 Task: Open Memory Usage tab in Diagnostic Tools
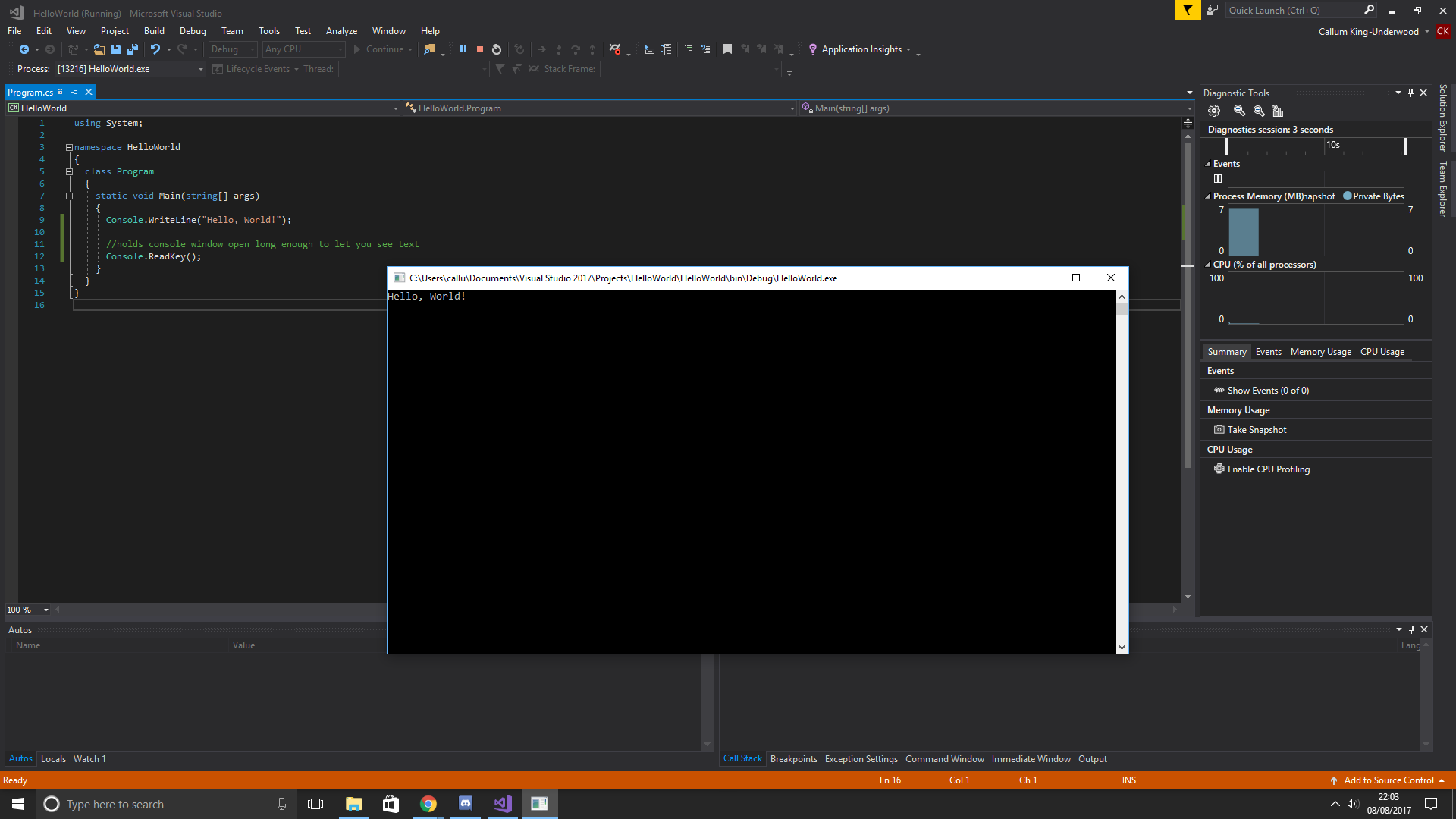(x=1321, y=352)
